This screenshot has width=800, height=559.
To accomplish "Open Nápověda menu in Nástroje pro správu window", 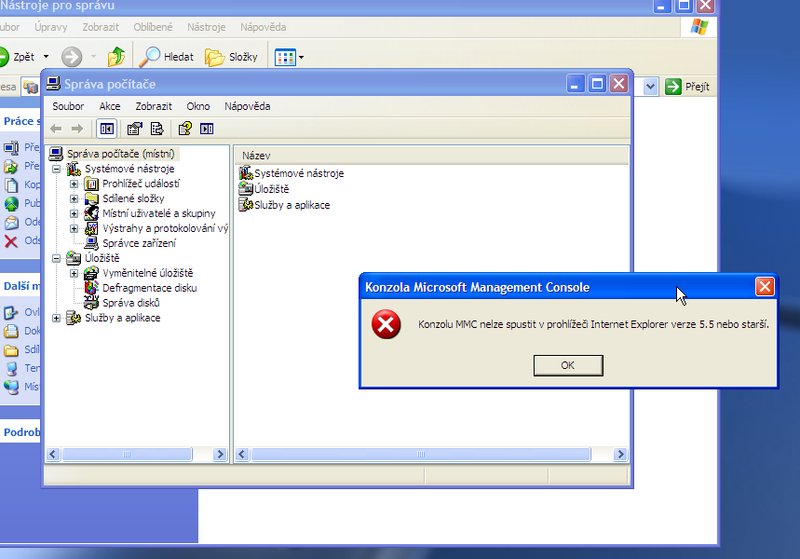I will click(263, 27).
